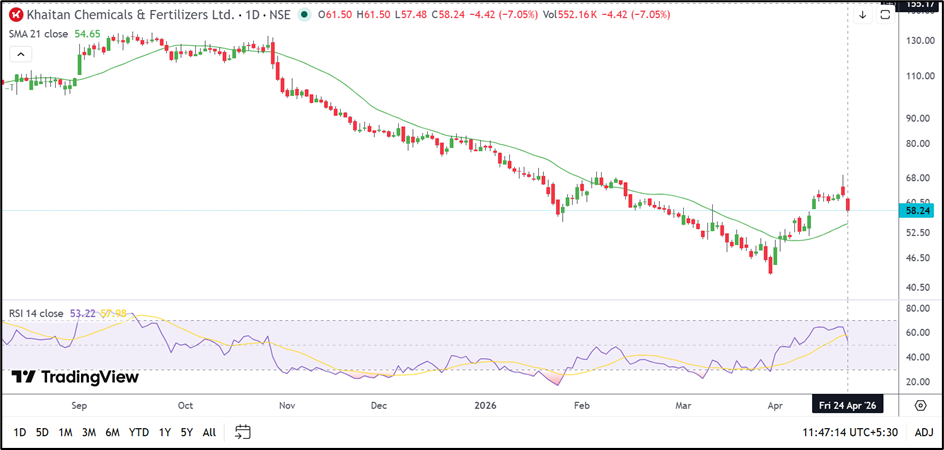The height and width of the screenshot is (450, 944).
Task: Open the Go to date calendar icon
Action: (x=243, y=432)
